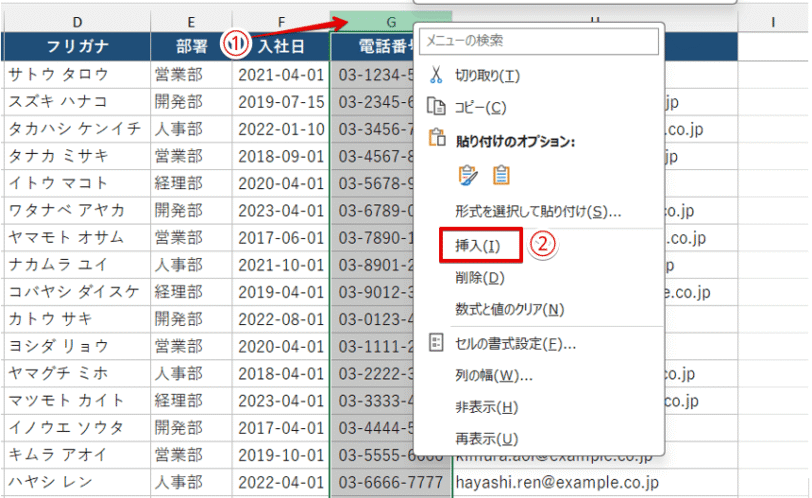Click phone cell 03-6666-7777
The height and width of the screenshot is (498, 812).
pyautogui.click(x=391, y=482)
